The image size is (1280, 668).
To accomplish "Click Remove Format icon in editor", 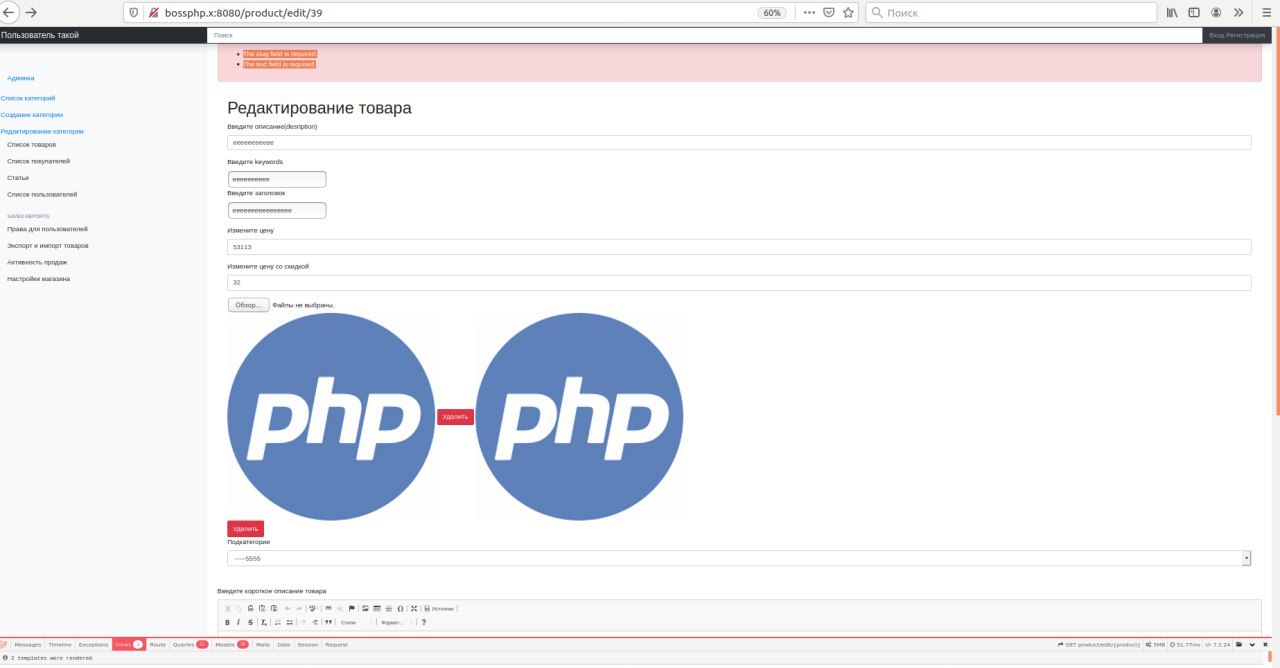I will pyautogui.click(x=264, y=622).
